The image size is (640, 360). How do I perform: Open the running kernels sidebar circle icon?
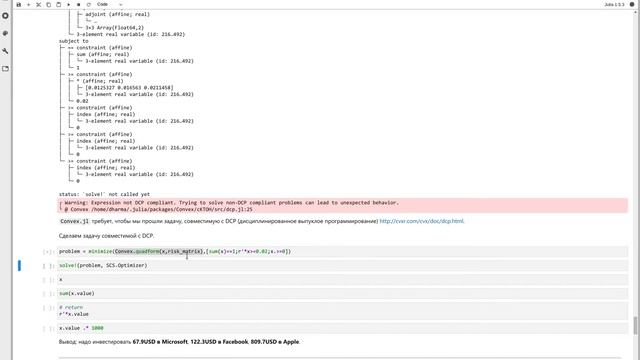[5, 16]
